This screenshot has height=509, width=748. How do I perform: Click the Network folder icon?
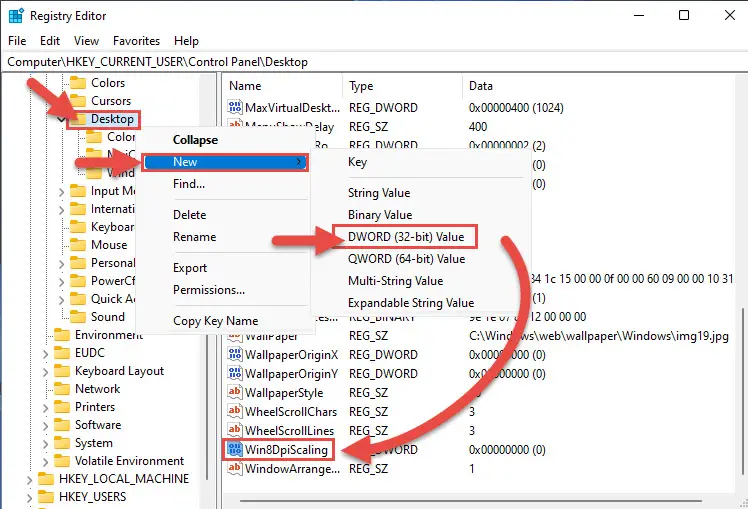62,389
